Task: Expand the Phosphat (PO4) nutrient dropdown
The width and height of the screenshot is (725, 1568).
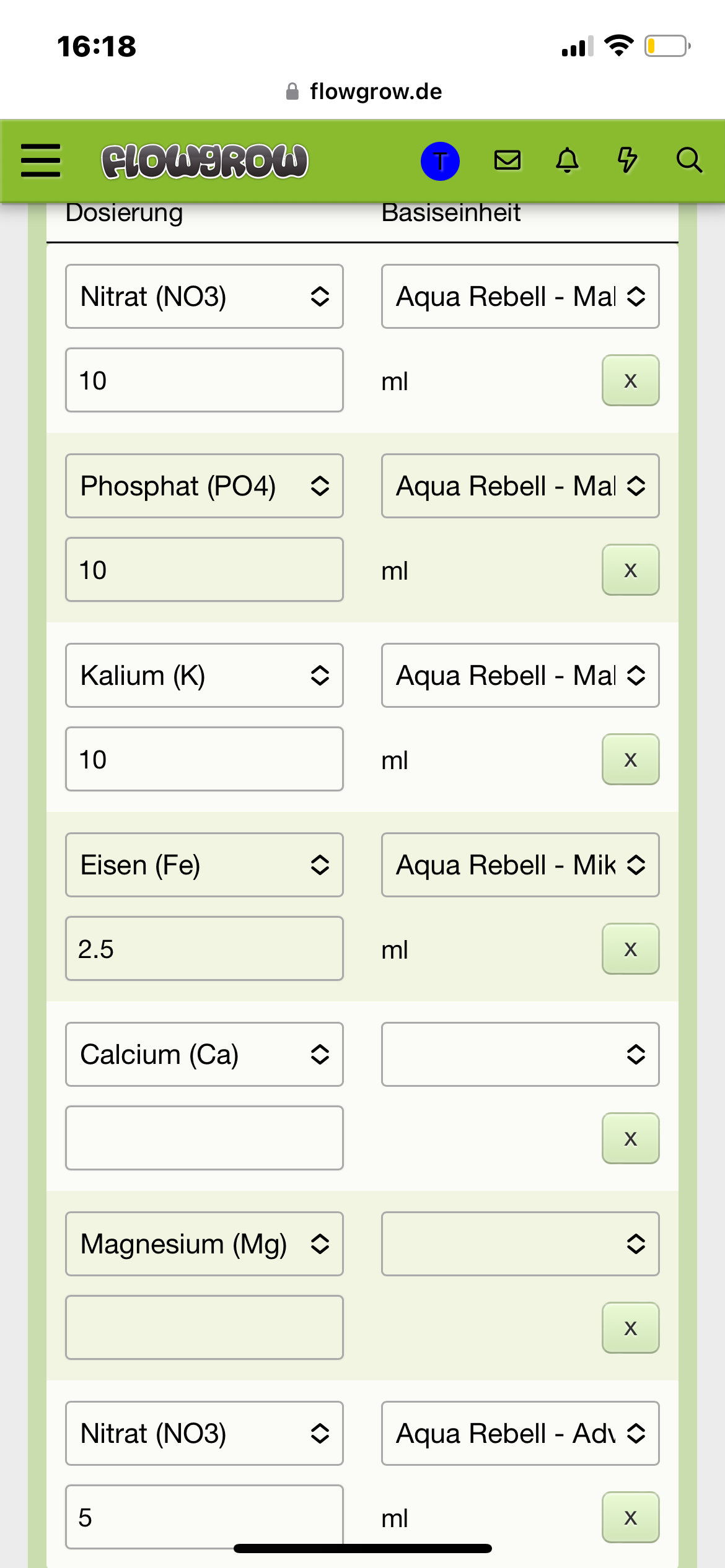Action: coord(204,486)
